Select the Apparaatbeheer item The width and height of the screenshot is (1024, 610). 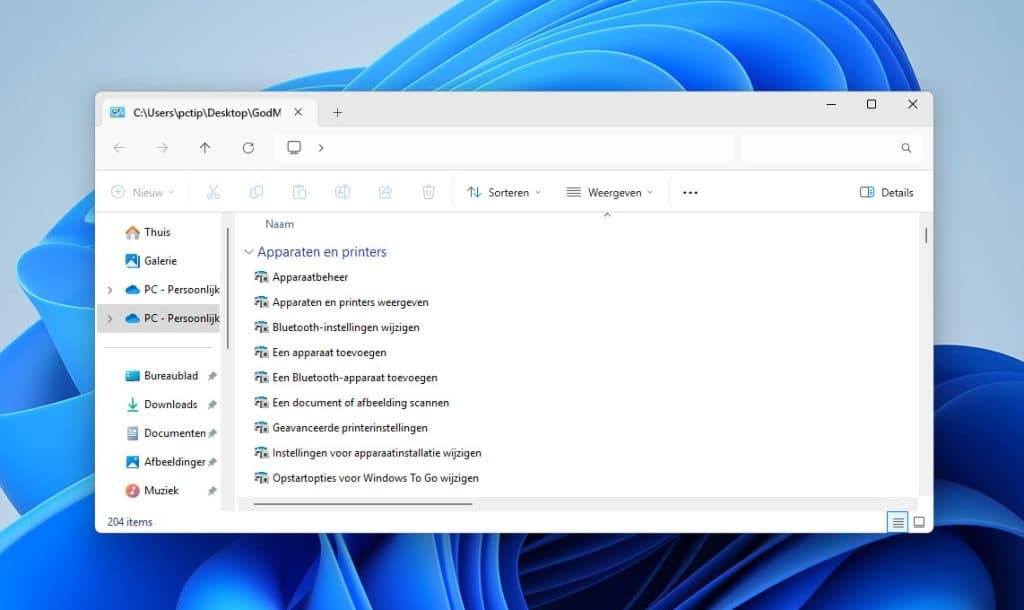310,278
